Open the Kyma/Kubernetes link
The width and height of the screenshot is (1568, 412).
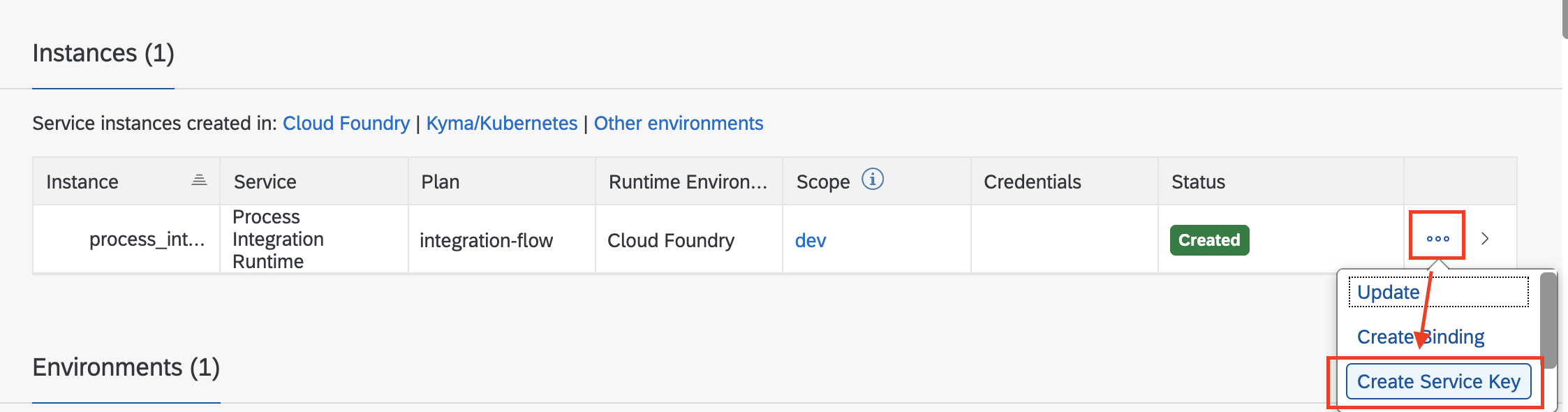tap(501, 123)
